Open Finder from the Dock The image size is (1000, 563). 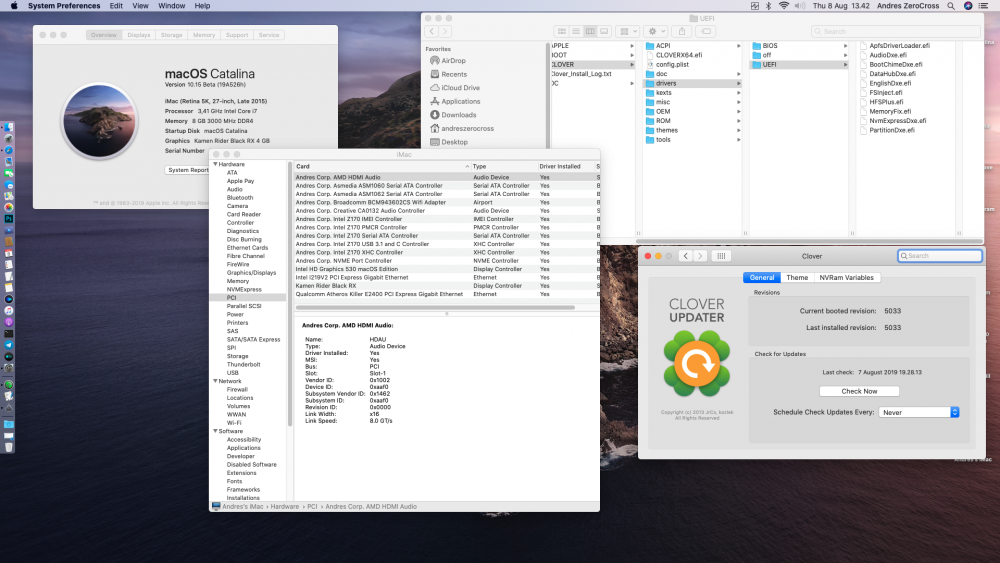coord(8,127)
